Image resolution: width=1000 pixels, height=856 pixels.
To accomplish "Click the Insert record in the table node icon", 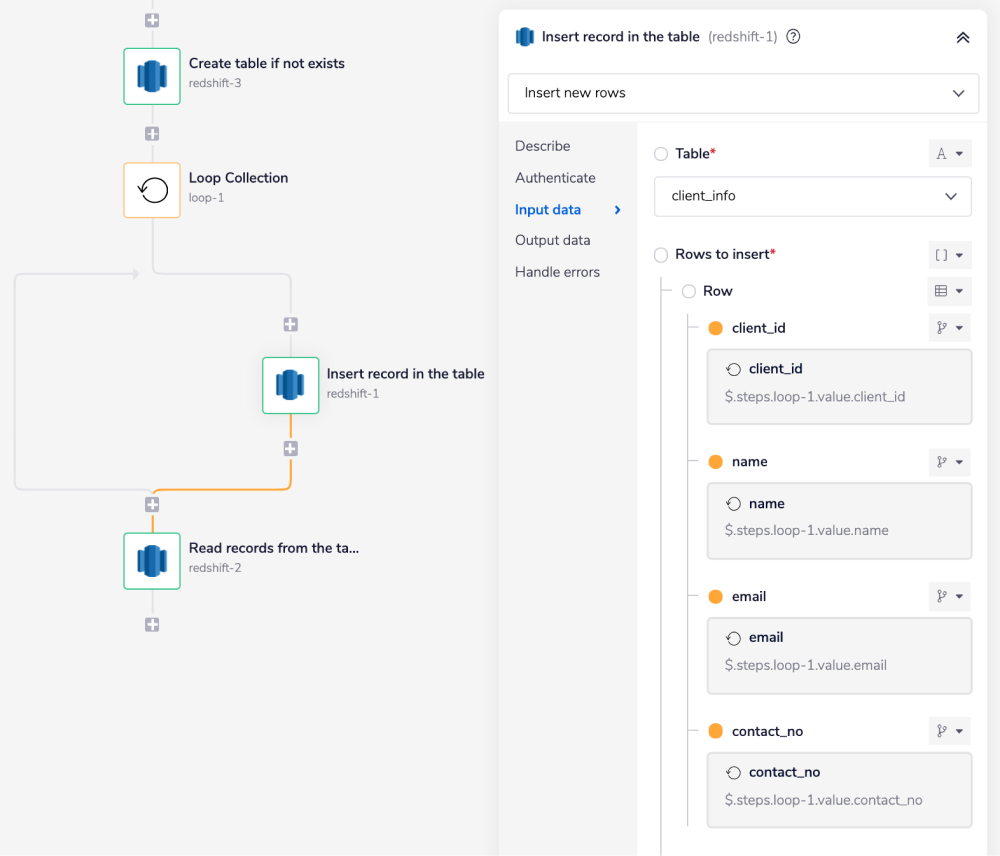I will pos(290,385).
